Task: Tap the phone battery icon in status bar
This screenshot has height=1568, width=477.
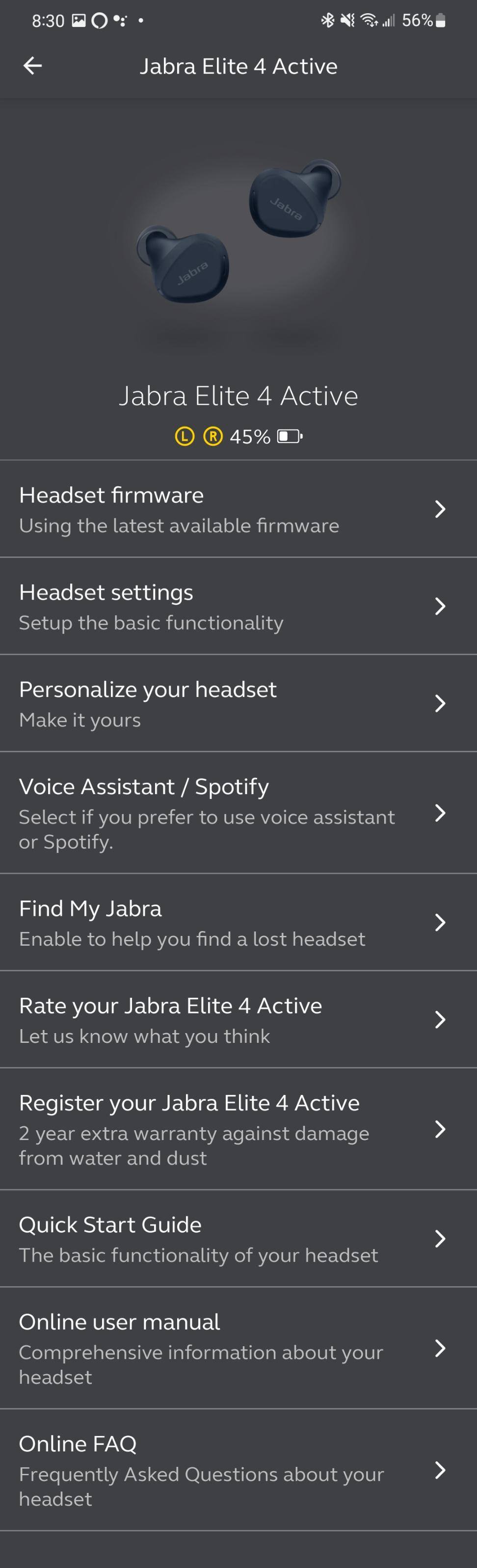Action: pos(441,21)
